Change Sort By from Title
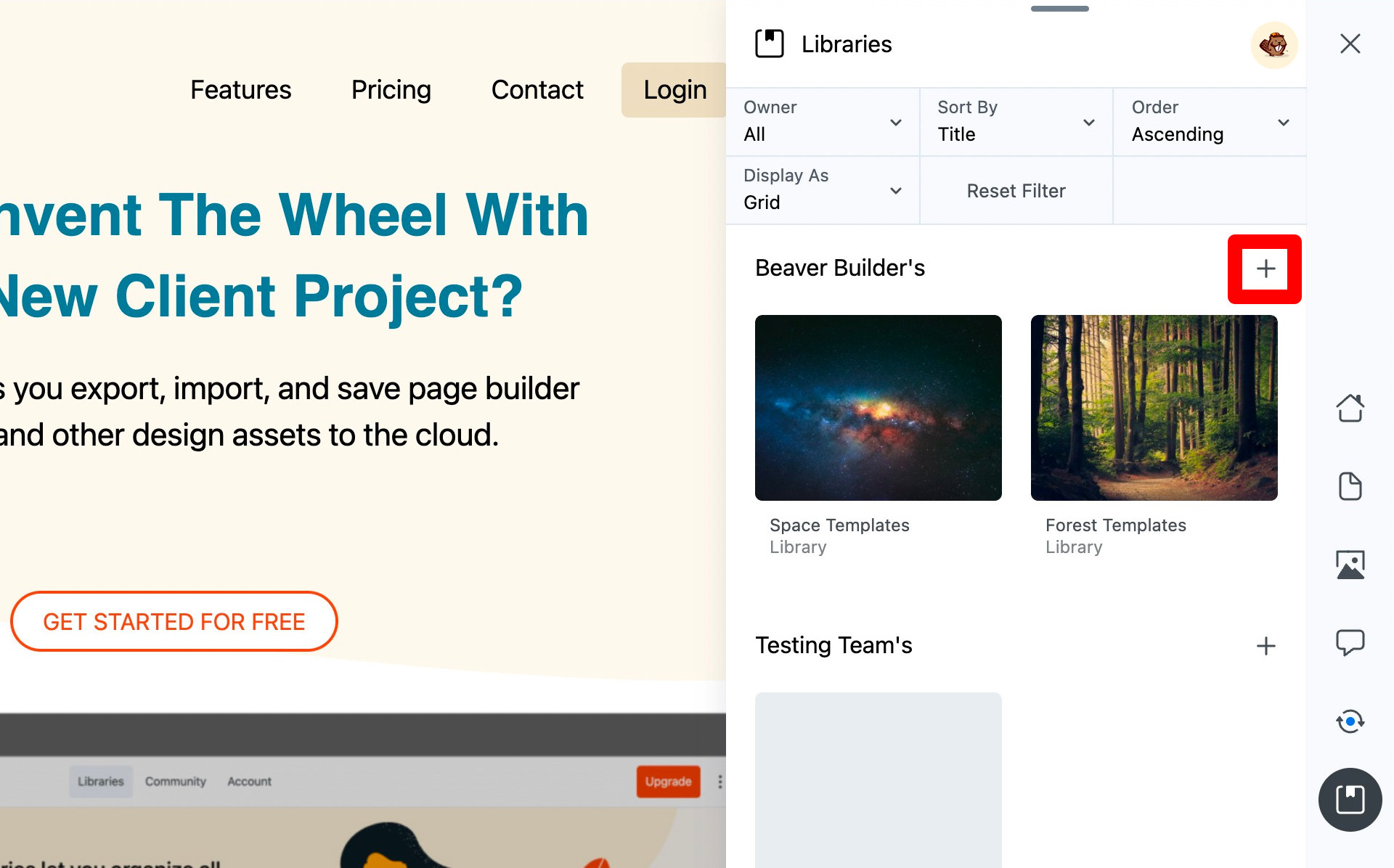The width and height of the screenshot is (1394, 868). point(1015,122)
